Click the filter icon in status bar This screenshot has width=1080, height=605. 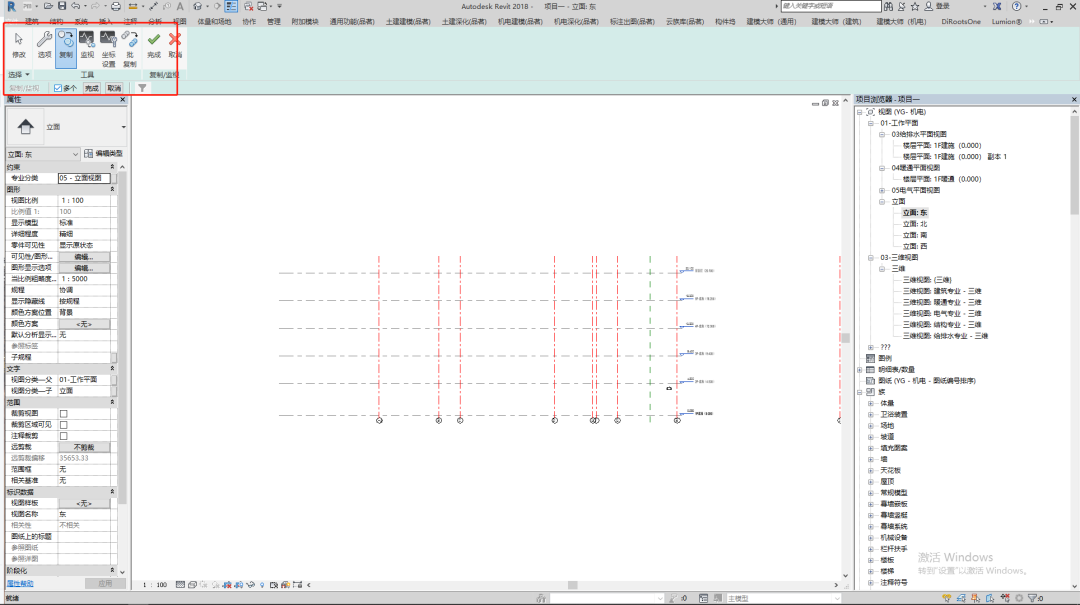point(1032,598)
